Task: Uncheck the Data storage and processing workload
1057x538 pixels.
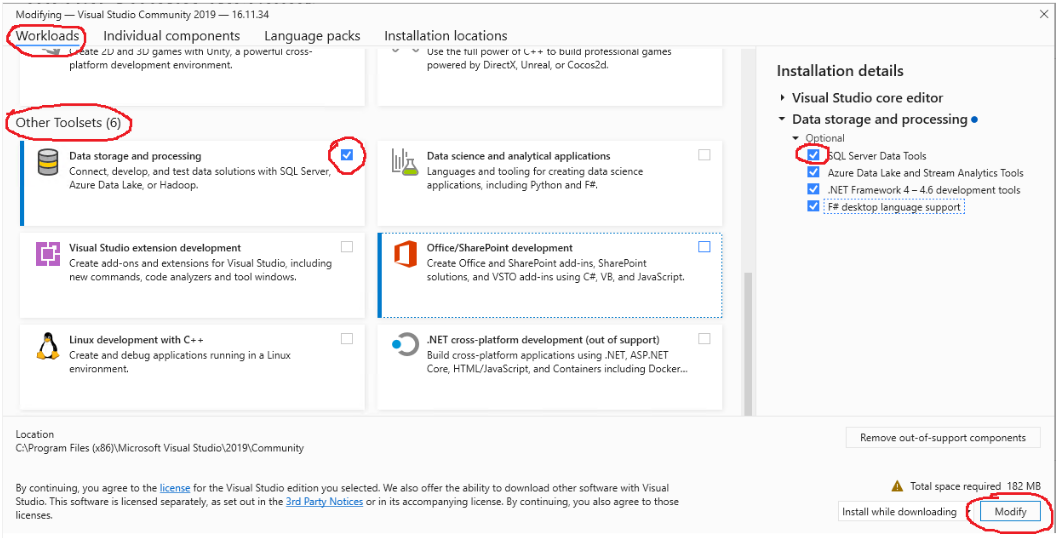Action: 346,154
